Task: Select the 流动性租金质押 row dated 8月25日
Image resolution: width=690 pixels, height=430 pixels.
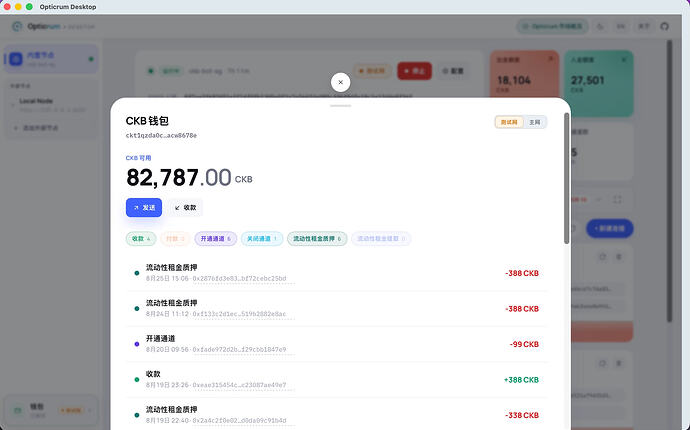Action: point(337,273)
